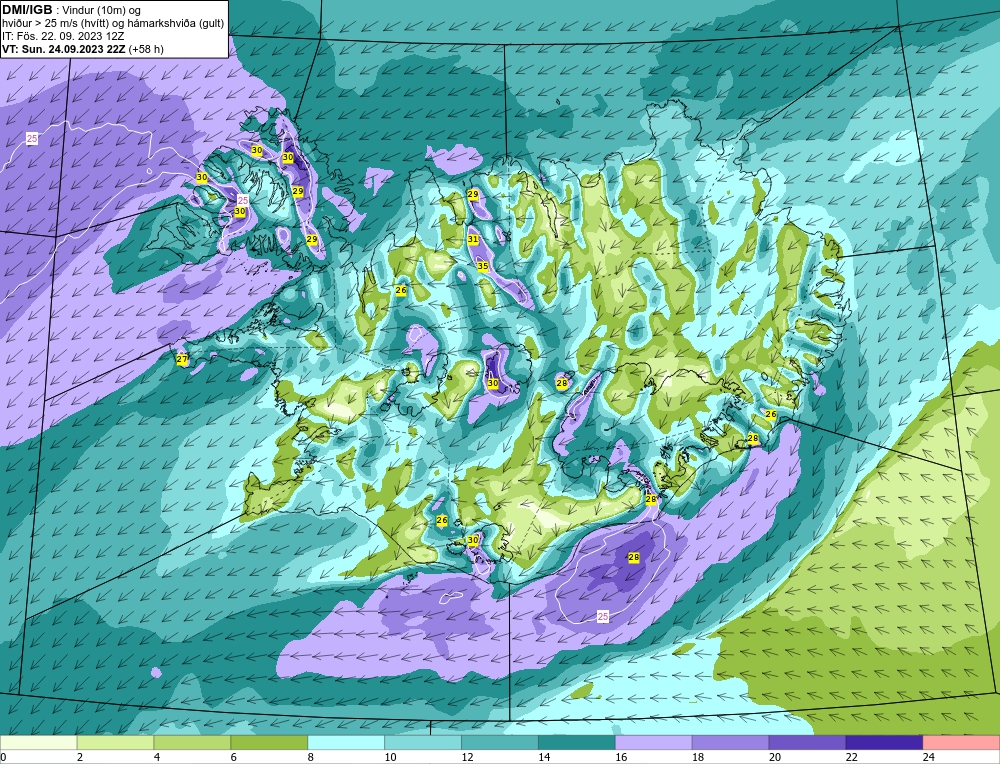
Task: Click the legend scale number 16
Action: coord(621,757)
